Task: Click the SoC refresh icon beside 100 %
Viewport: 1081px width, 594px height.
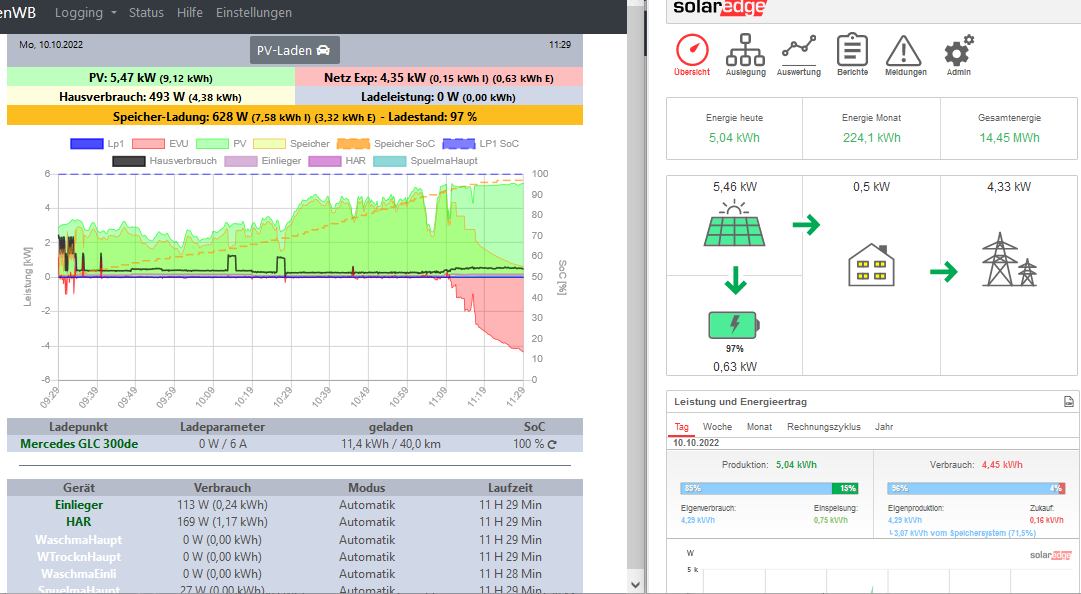Action: 551,444
